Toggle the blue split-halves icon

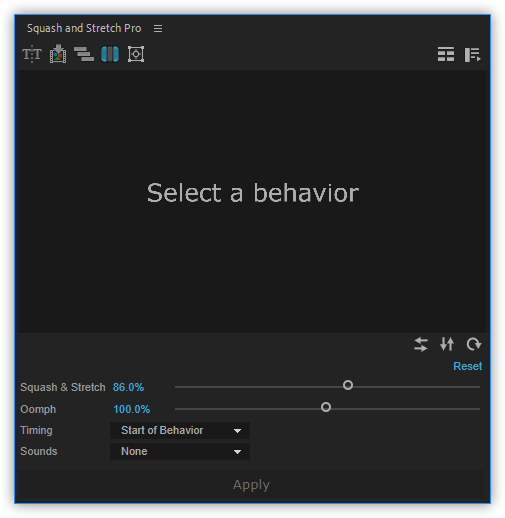pyautogui.click(x=110, y=54)
